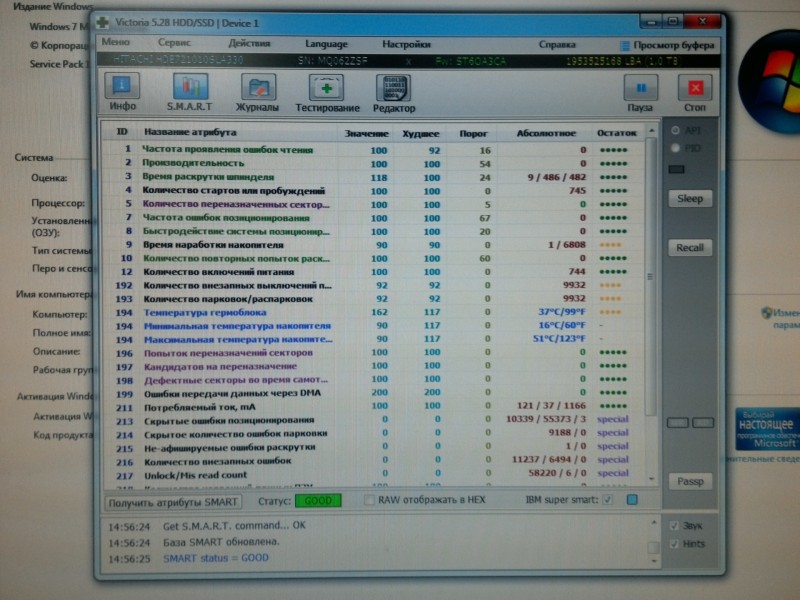Click the Passp button

coord(690,481)
